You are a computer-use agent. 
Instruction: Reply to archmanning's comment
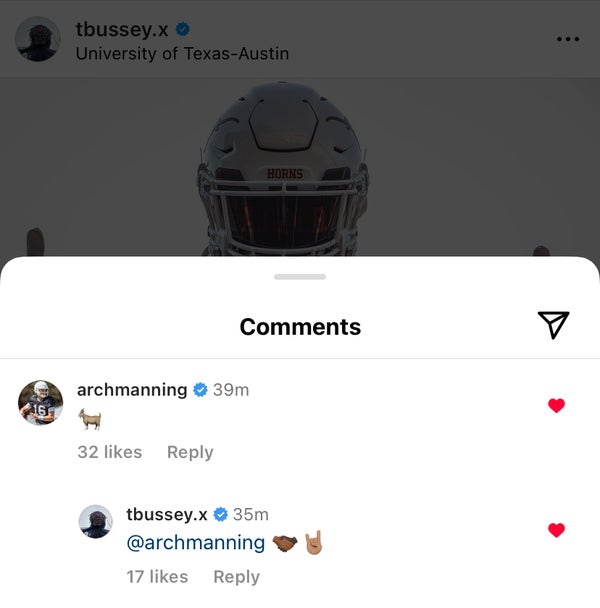coord(190,452)
